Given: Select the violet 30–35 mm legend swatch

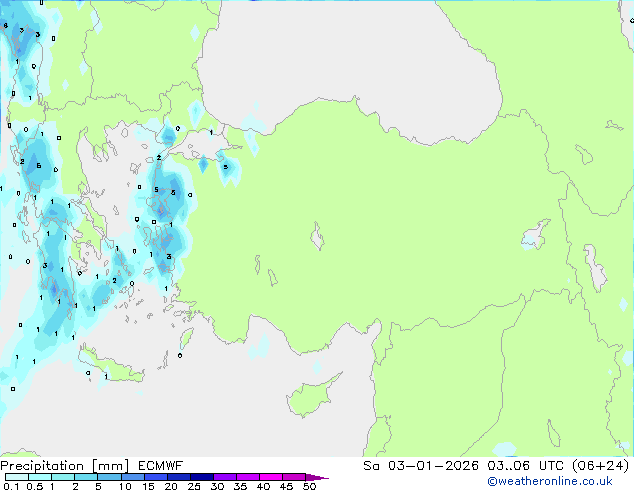Looking at the screenshot, I should coord(224,477).
